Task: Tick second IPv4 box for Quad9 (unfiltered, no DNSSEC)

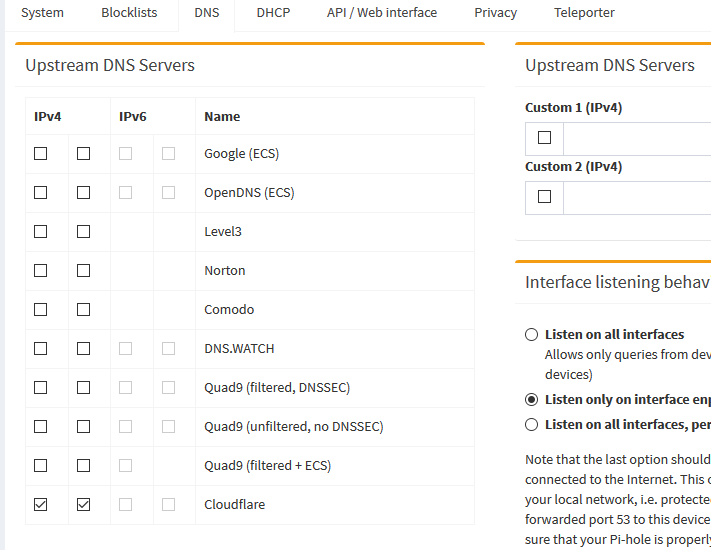Action: click(x=84, y=427)
